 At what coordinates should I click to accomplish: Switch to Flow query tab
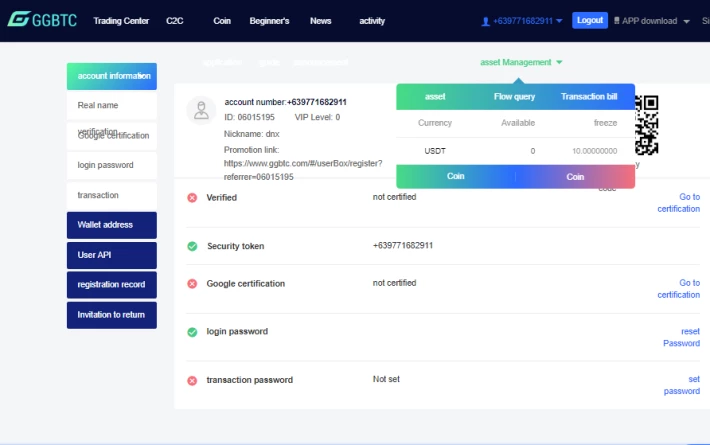514,96
